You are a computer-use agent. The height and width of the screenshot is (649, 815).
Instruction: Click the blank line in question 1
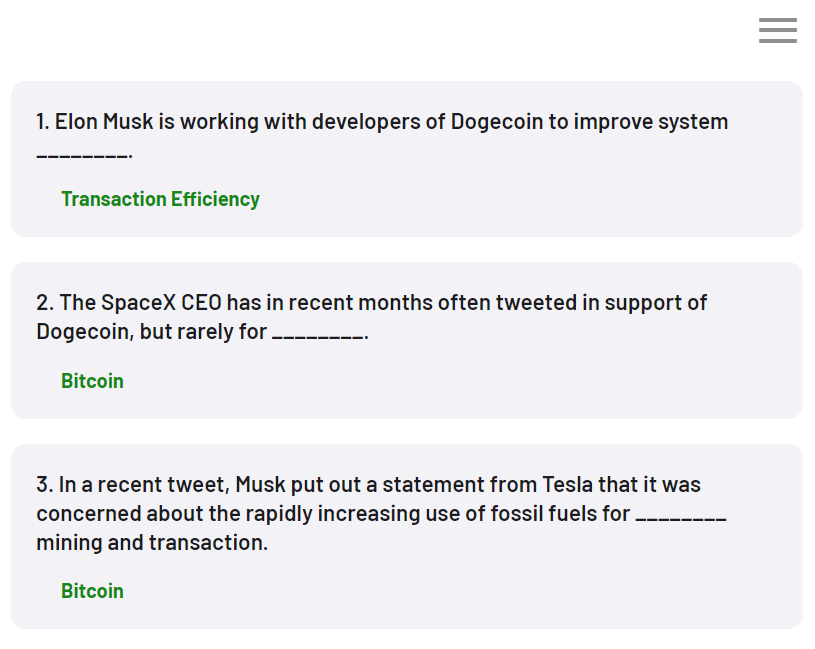(84, 154)
